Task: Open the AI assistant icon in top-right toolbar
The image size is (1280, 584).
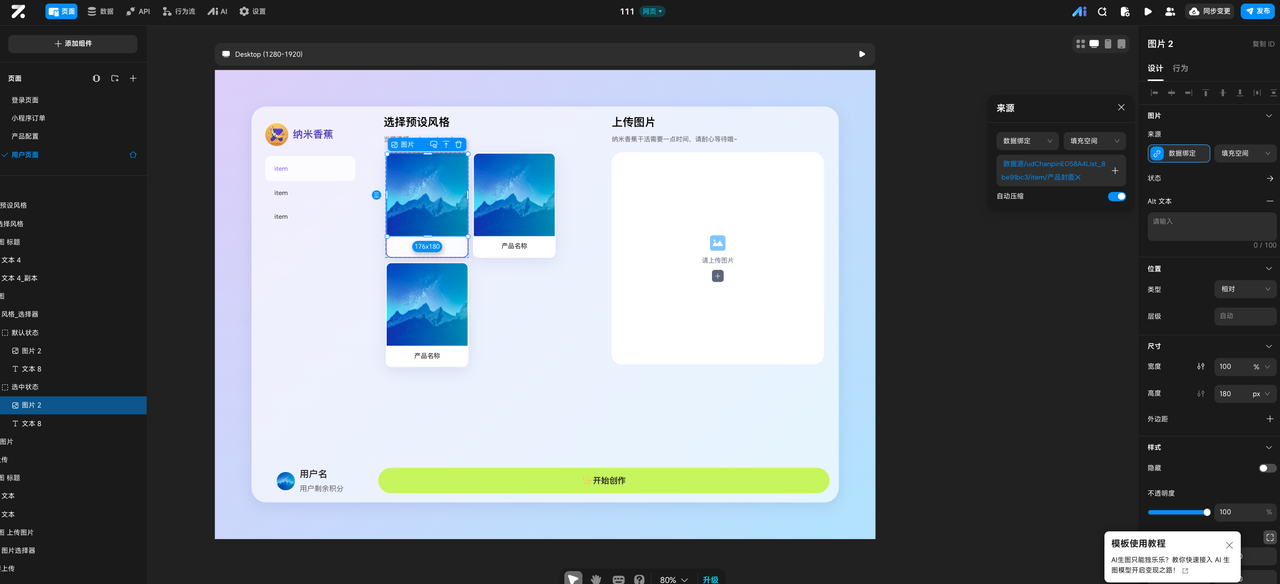Action: [x=1079, y=11]
